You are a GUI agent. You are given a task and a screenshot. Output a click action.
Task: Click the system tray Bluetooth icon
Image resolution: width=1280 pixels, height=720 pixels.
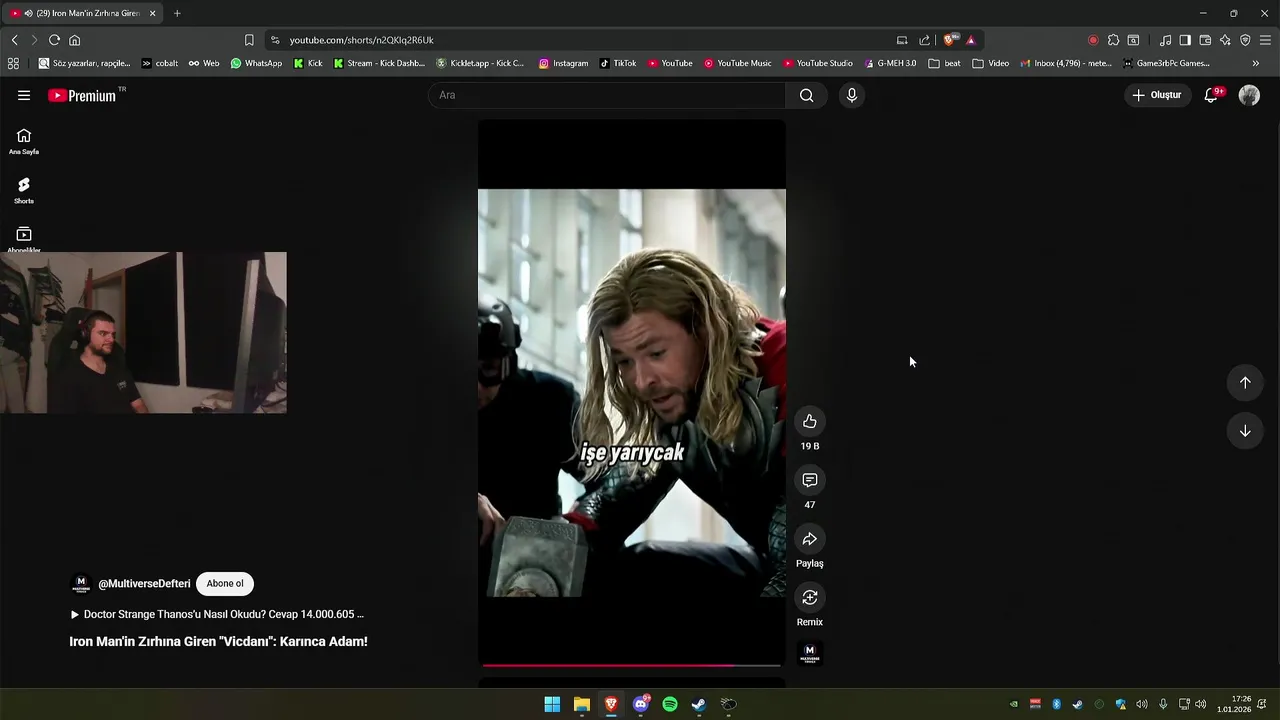(1056, 704)
